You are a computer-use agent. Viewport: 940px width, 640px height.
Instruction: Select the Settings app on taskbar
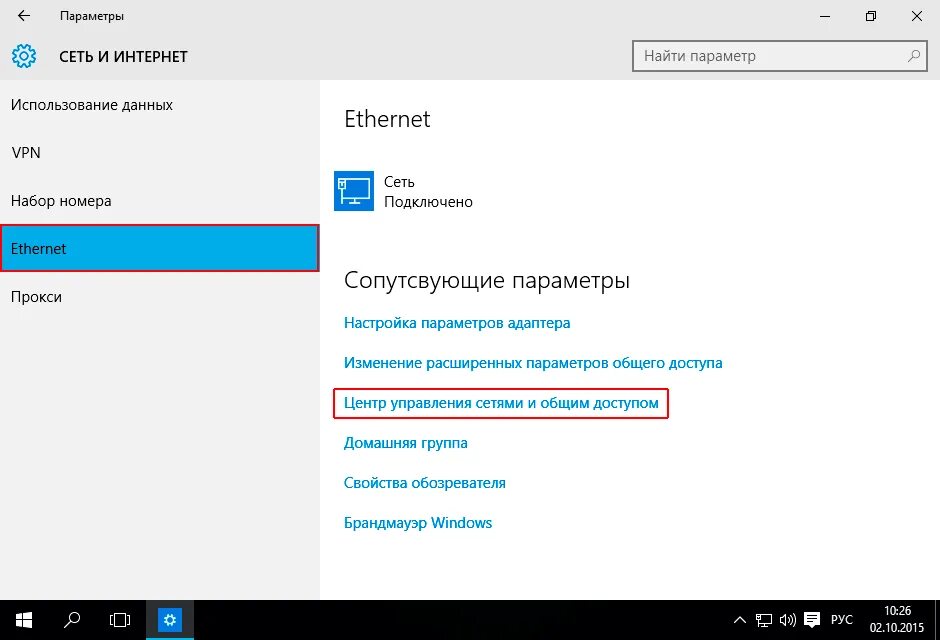(x=170, y=620)
